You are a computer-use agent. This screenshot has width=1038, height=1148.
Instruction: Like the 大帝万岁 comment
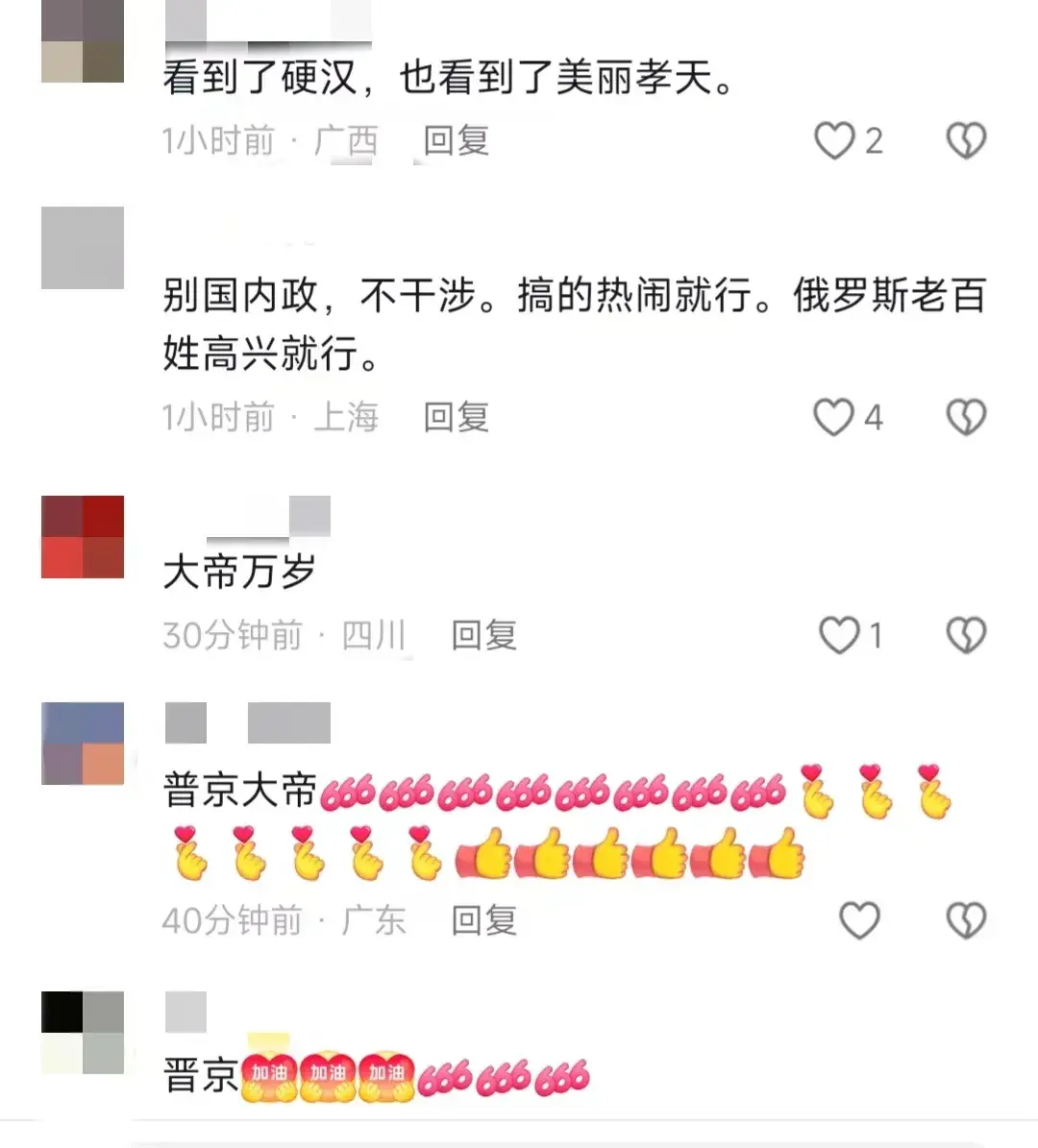tap(839, 635)
